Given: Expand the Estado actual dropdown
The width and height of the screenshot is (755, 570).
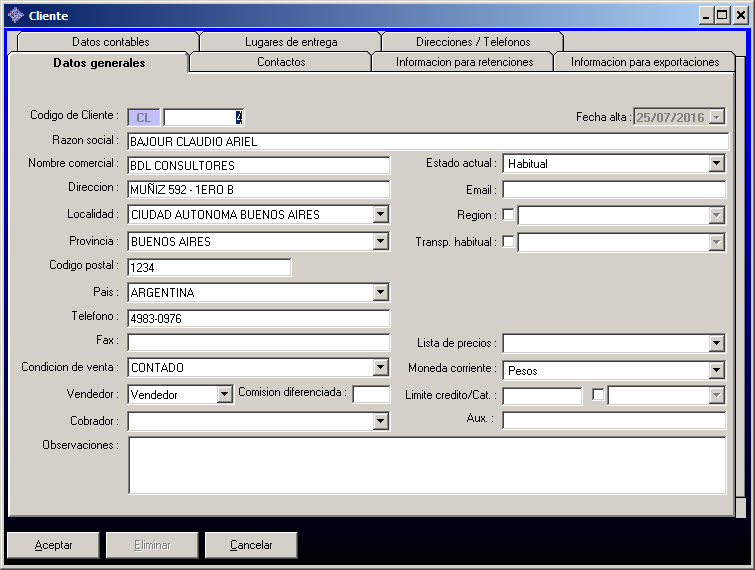Looking at the screenshot, I should point(716,164).
